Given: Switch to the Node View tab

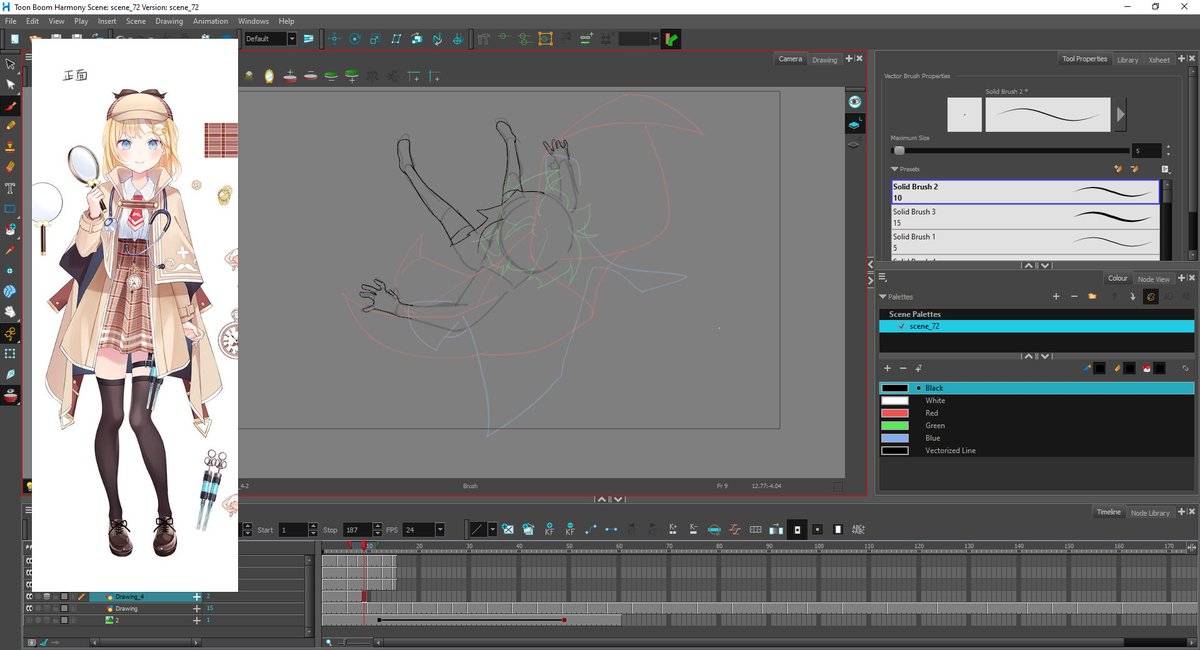Looking at the screenshot, I should click(1153, 279).
